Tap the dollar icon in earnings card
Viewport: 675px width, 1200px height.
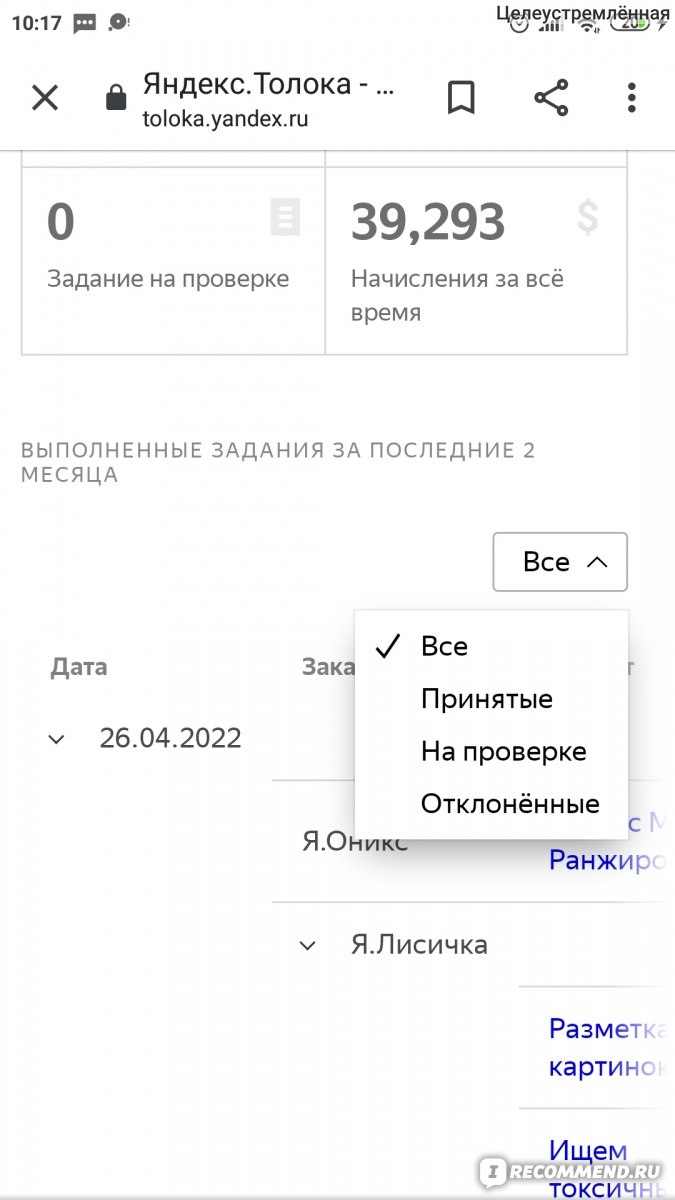point(588,217)
